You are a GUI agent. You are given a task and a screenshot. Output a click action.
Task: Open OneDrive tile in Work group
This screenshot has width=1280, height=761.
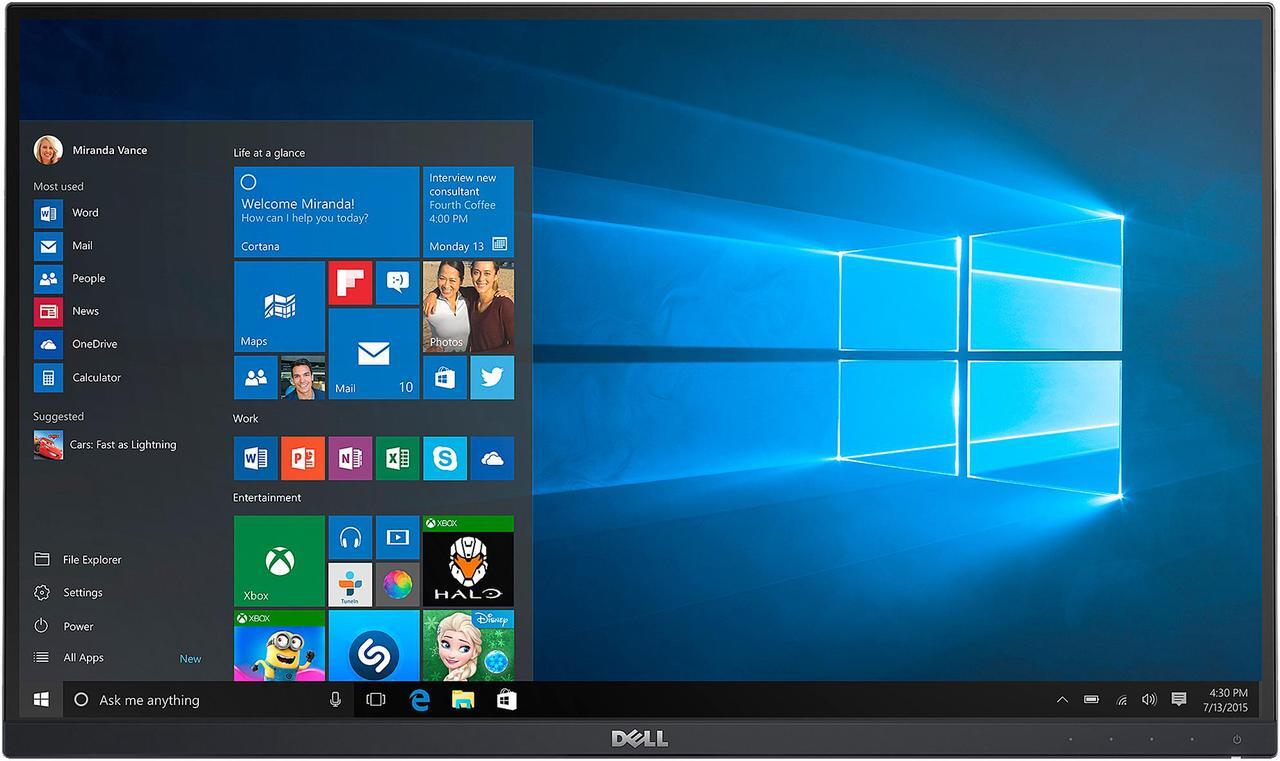[492, 458]
